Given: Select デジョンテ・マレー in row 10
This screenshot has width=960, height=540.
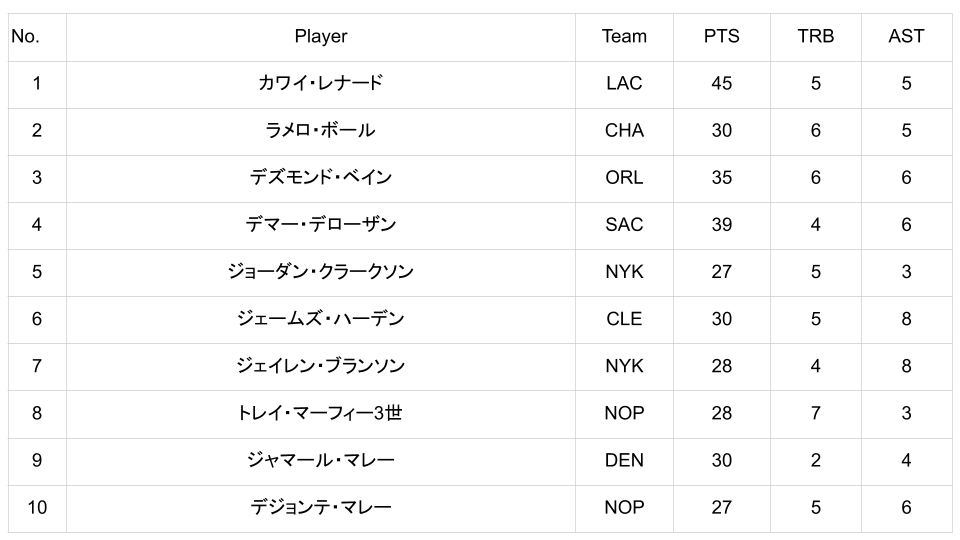Looking at the screenshot, I should click(320, 508).
